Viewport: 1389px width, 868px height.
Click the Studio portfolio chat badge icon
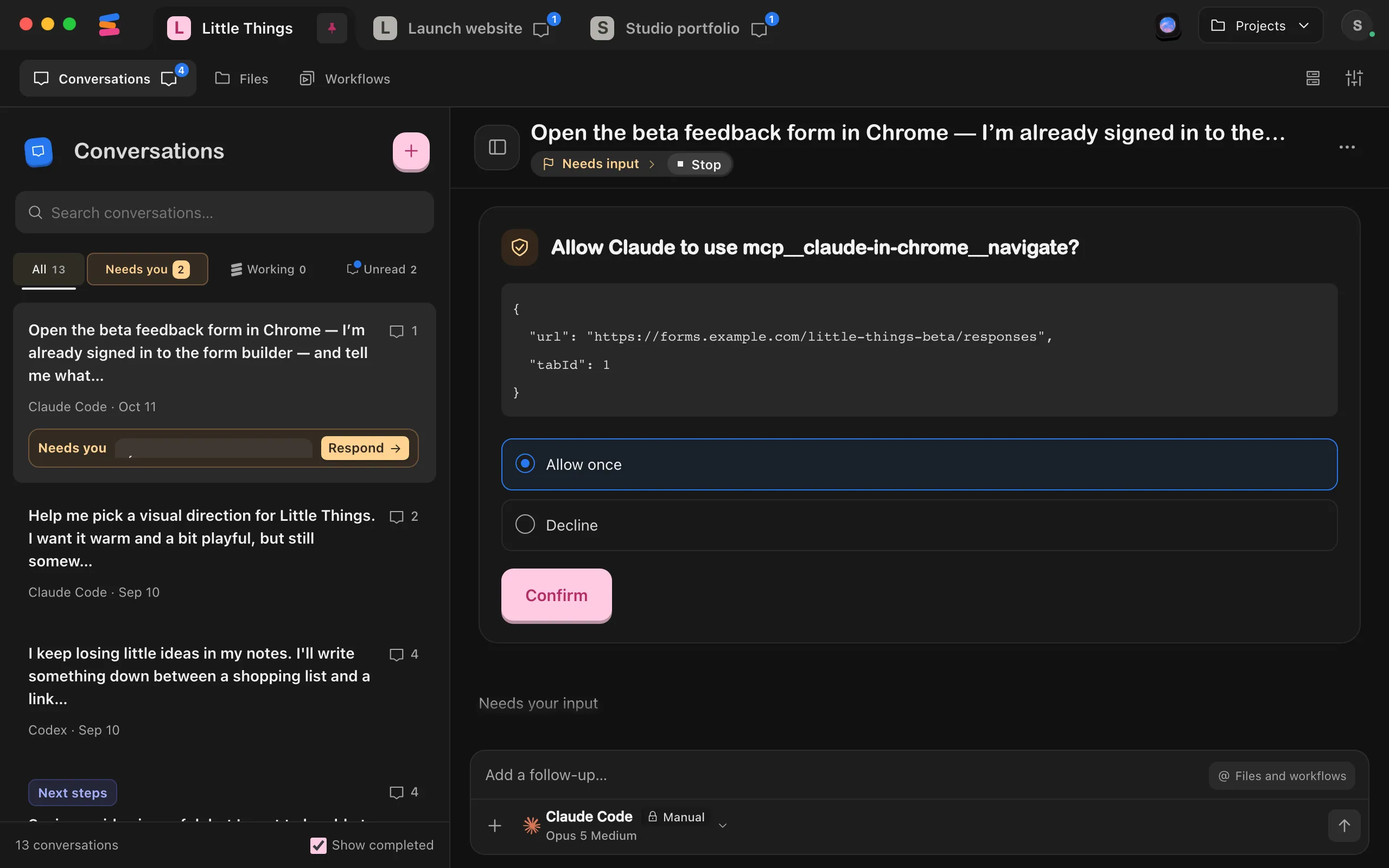coord(759,29)
